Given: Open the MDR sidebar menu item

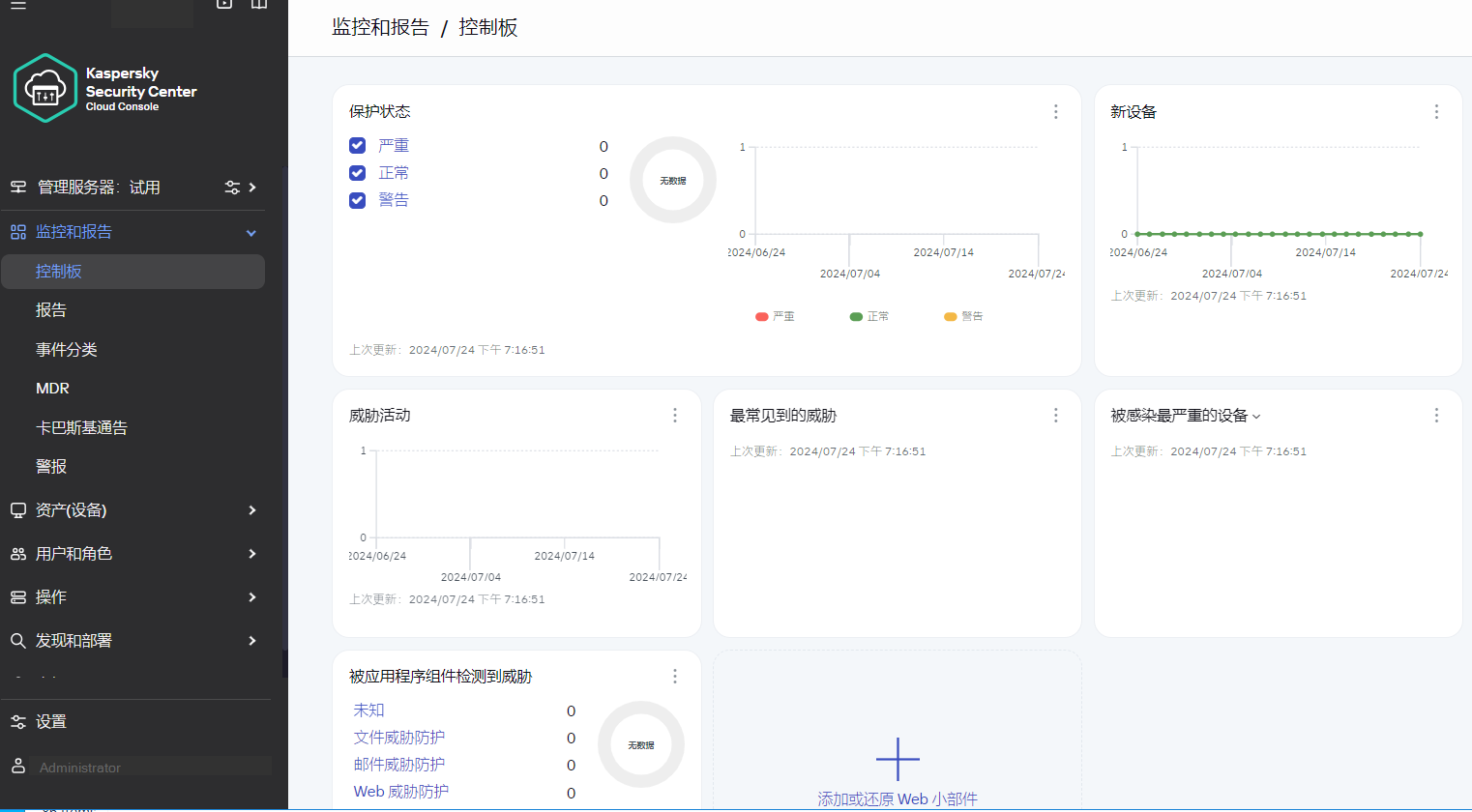Looking at the screenshot, I should [51, 388].
